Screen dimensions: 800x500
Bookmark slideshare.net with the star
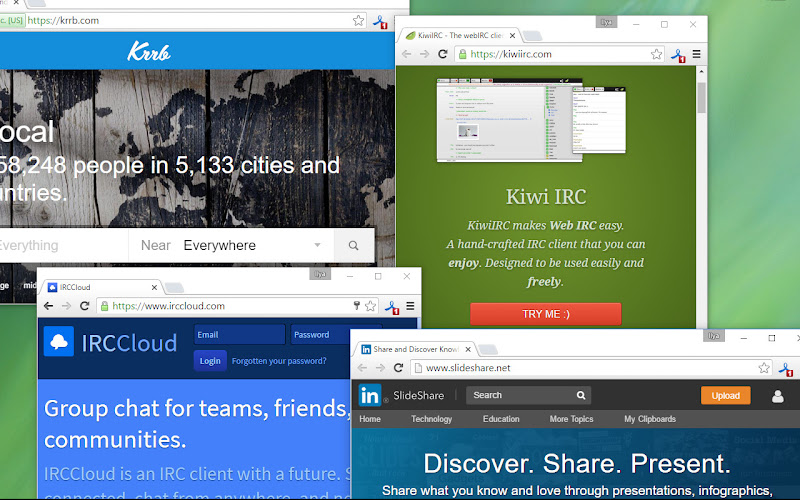coord(764,367)
